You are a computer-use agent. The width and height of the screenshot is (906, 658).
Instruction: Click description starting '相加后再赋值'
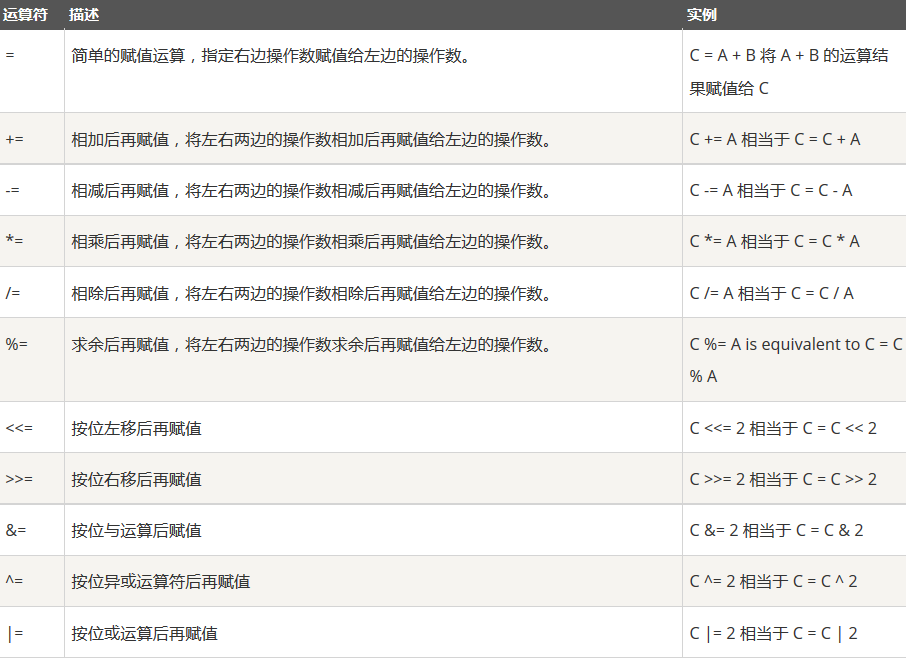312,140
